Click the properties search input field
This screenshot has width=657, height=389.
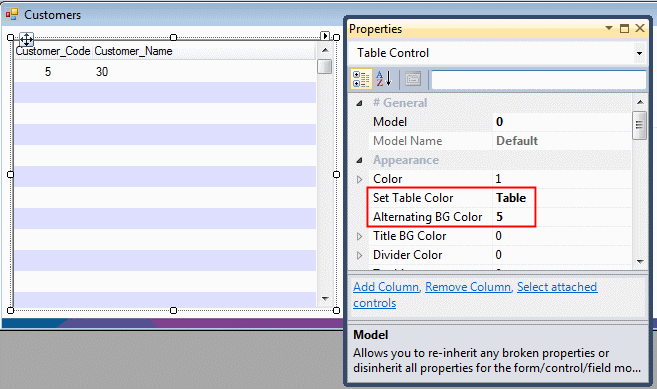[x=538, y=80]
